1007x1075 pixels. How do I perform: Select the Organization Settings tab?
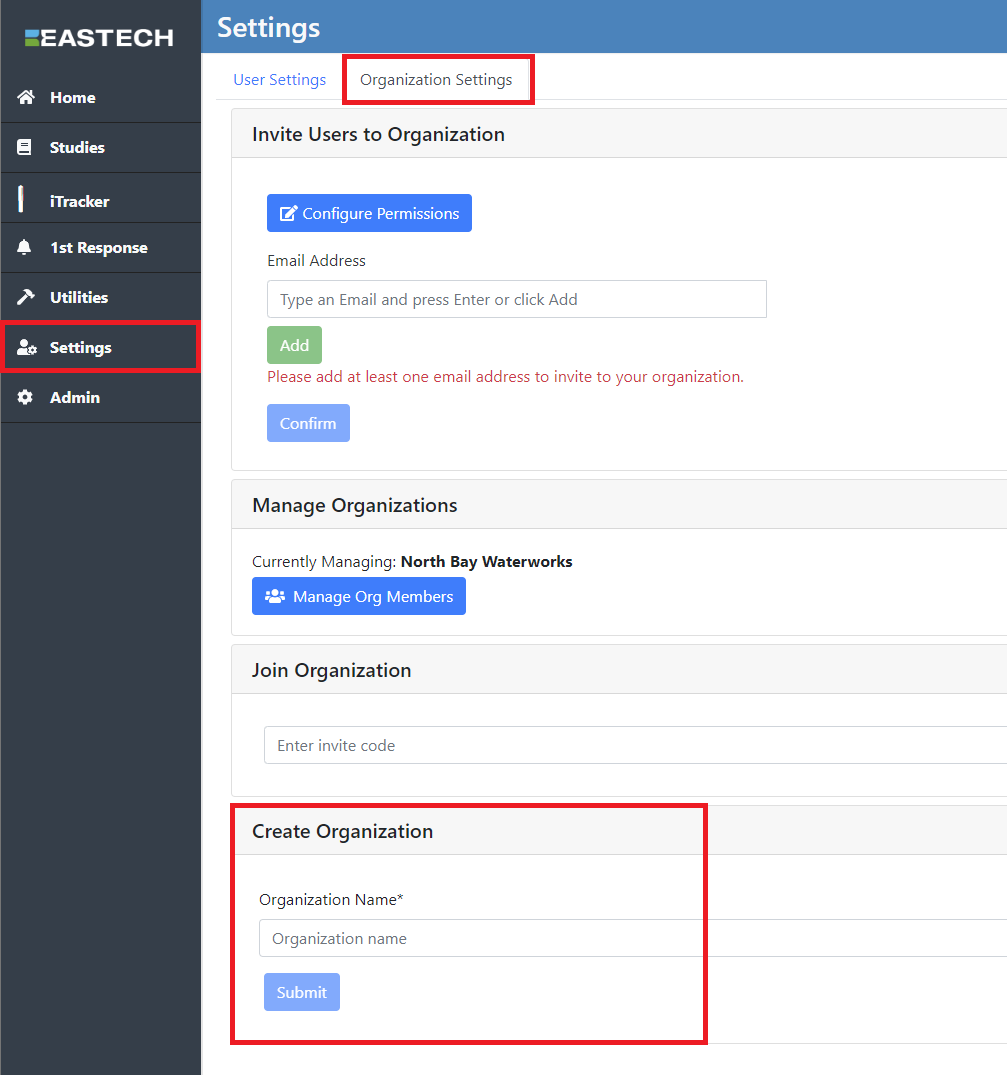coord(436,80)
